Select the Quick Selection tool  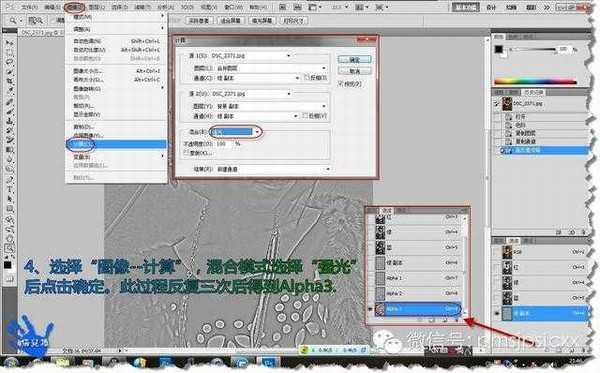[x=9, y=72]
